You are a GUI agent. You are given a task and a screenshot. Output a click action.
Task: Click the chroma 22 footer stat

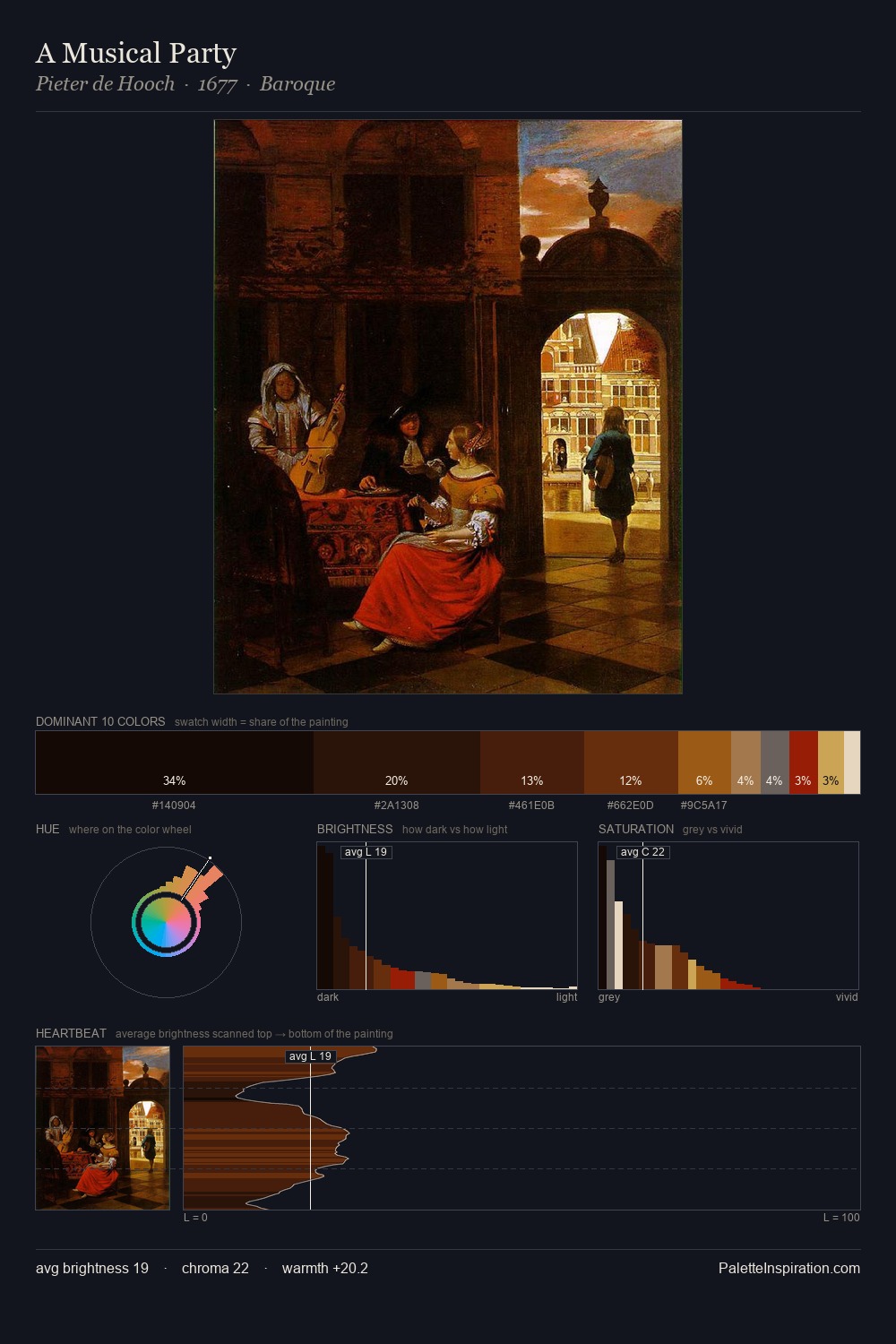coord(215,1268)
